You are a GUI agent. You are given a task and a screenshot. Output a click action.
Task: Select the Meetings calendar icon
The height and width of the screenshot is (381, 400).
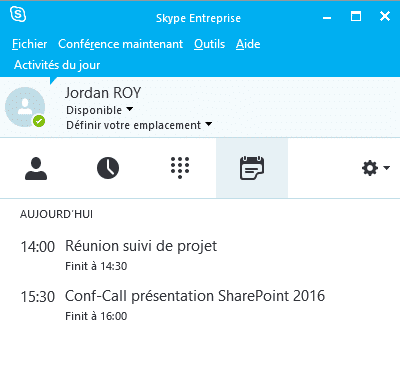point(252,168)
